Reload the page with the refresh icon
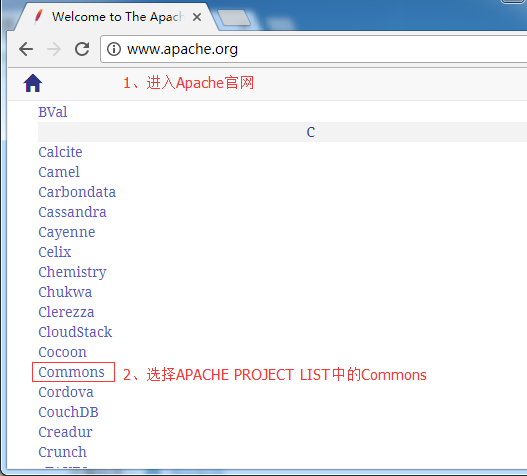 tap(82, 49)
